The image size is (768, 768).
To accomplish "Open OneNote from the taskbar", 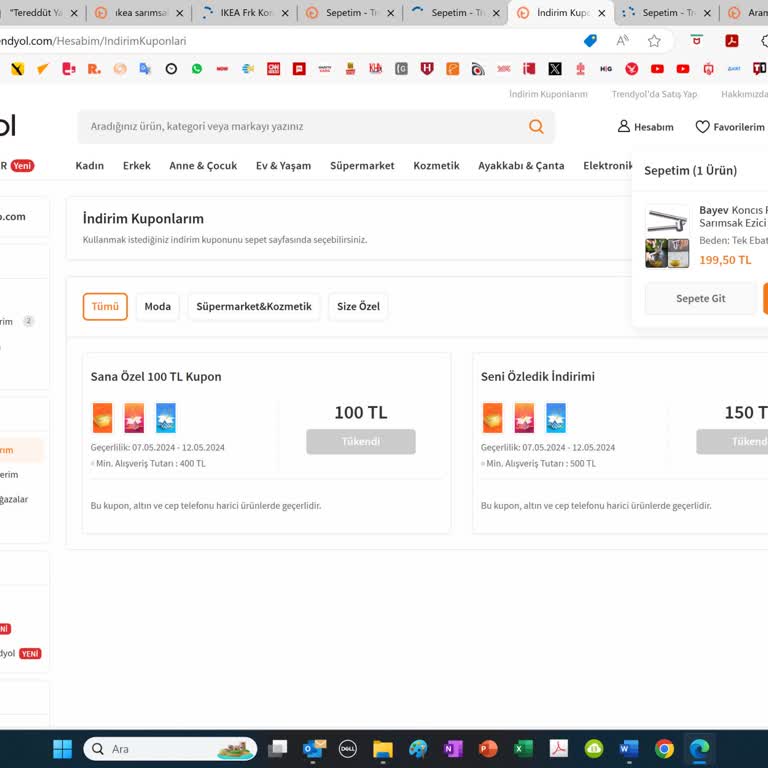I will click(x=453, y=748).
